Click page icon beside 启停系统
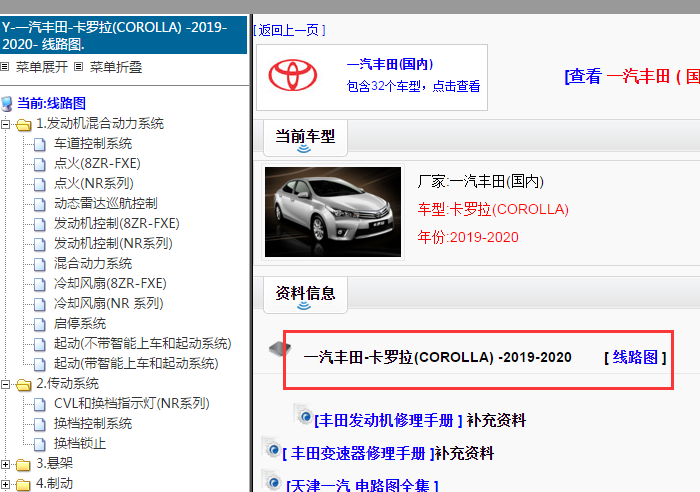Viewport: 700px width, 492px height. click(x=40, y=325)
